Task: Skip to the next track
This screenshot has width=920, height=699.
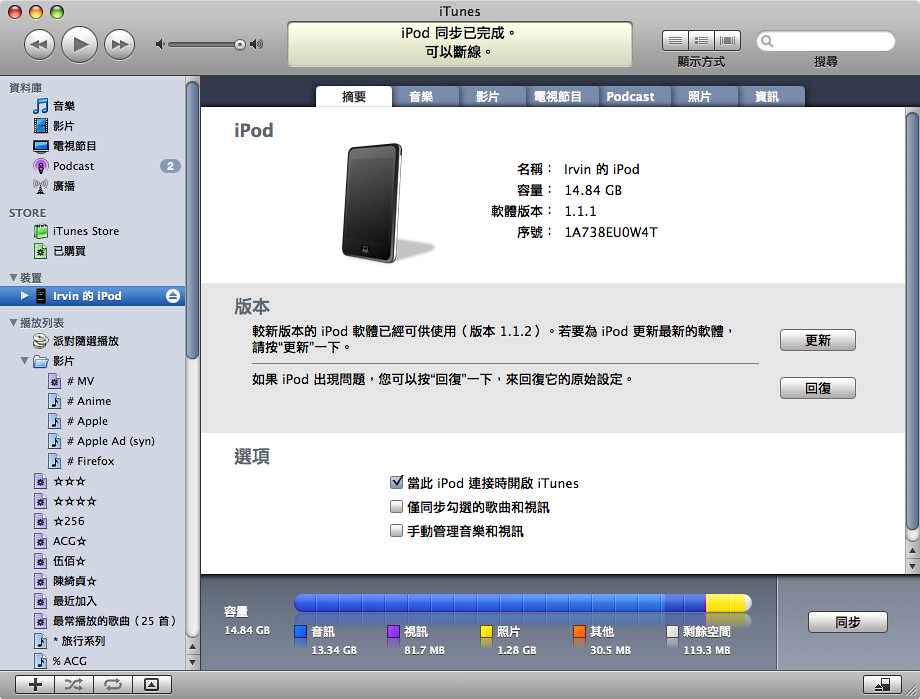Action: 119,44
